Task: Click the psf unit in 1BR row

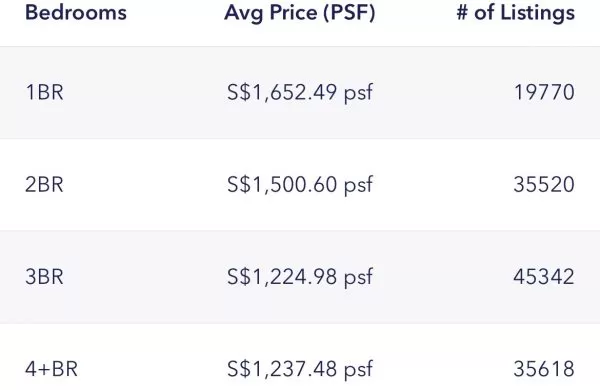Action: [358, 94]
